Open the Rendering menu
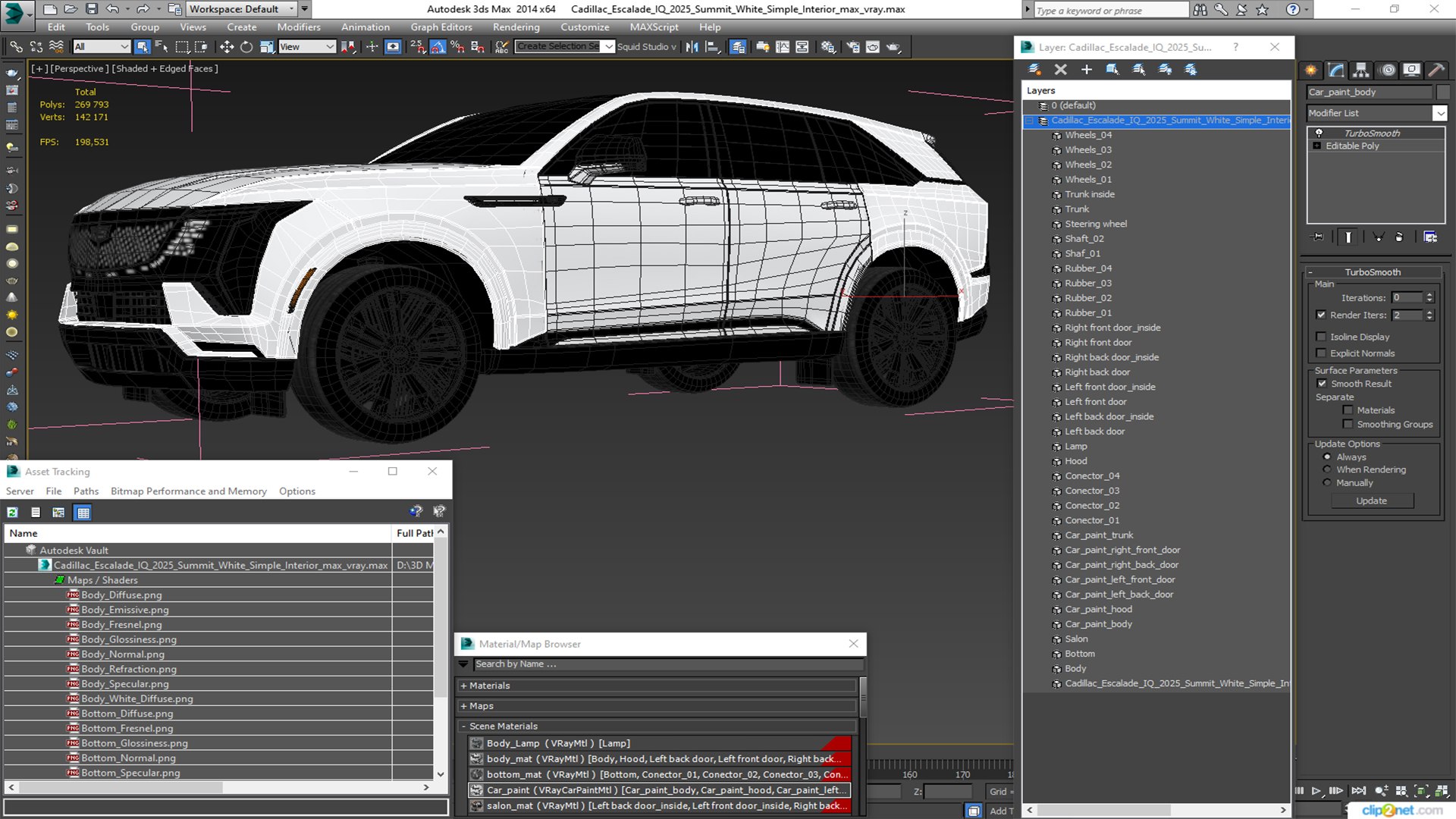The image size is (1456, 819). click(x=516, y=27)
